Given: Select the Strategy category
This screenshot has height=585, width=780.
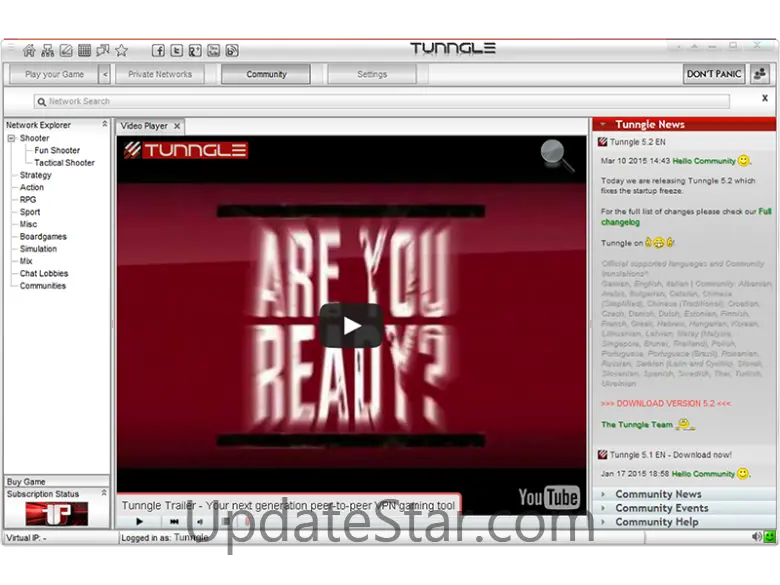Looking at the screenshot, I should coord(36,175).
